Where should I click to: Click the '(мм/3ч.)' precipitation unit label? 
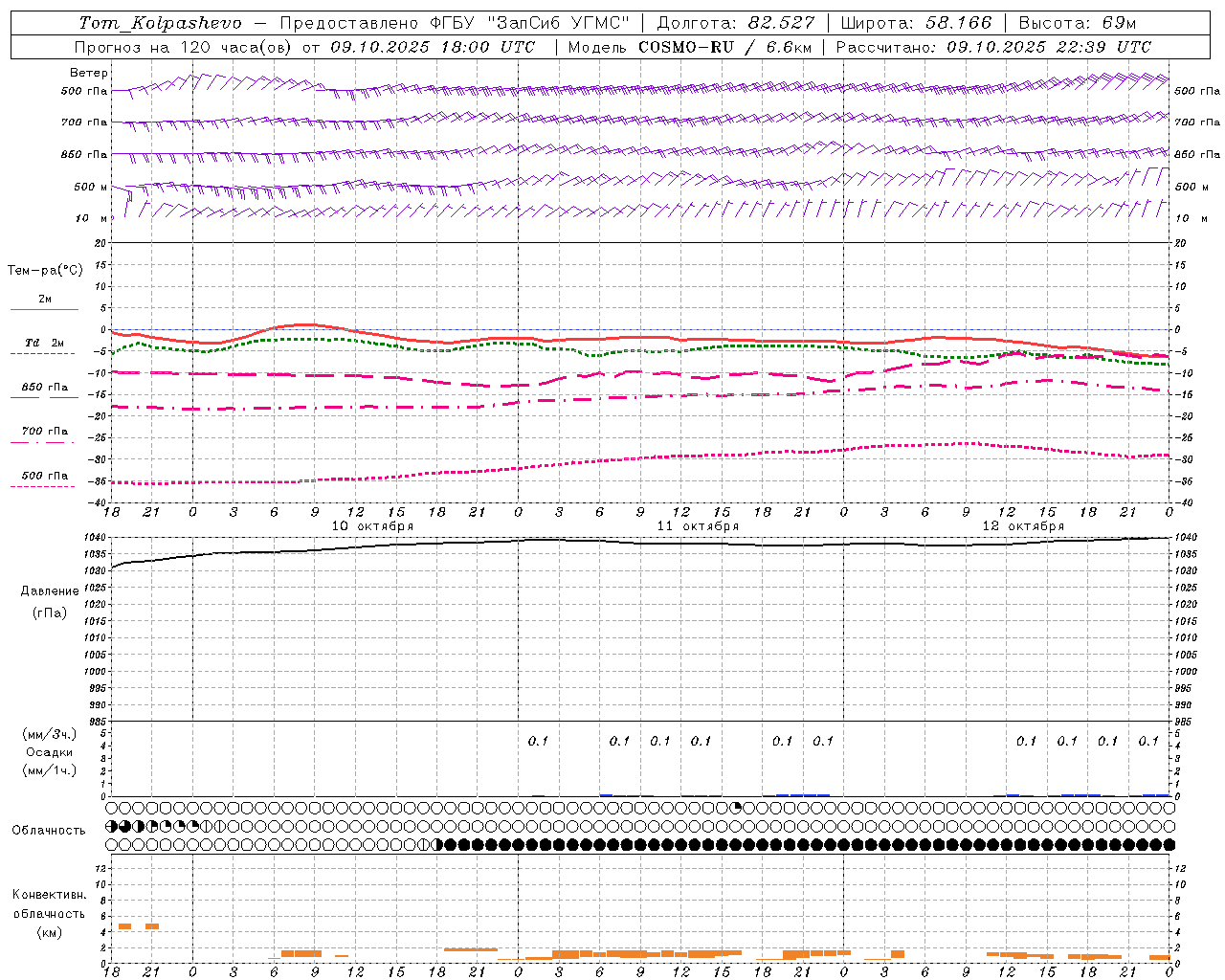50,734
